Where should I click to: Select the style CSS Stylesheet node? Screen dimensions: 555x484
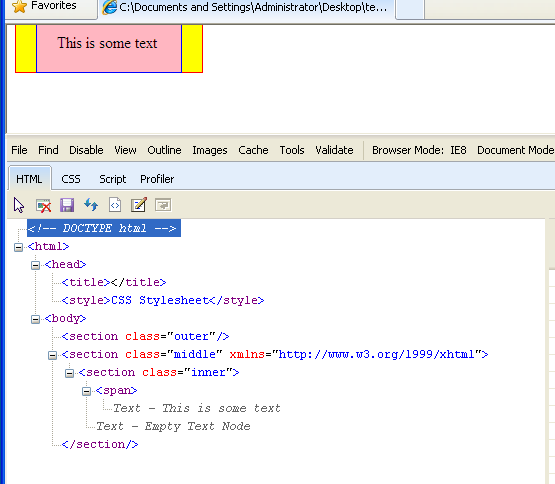click(x=163, y=300)
